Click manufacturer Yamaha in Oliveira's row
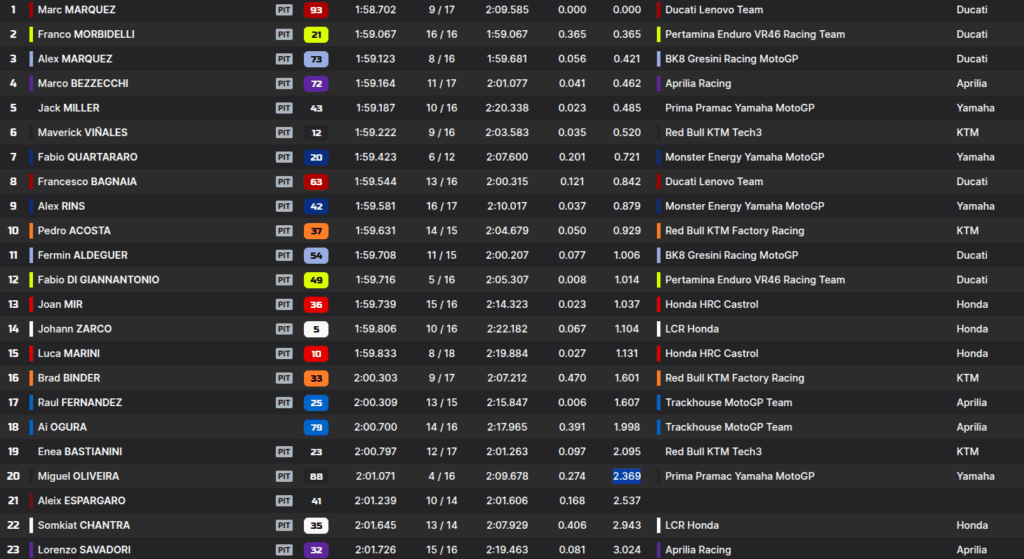 (x=975, y=476)
